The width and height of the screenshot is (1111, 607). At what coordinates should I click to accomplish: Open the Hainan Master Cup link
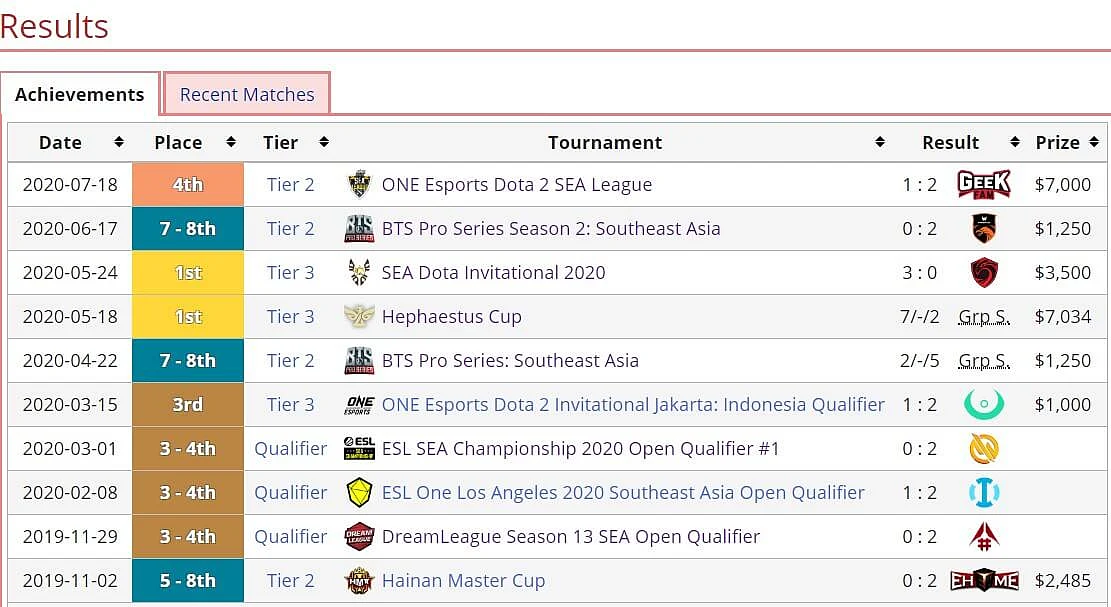coord(463,581)
